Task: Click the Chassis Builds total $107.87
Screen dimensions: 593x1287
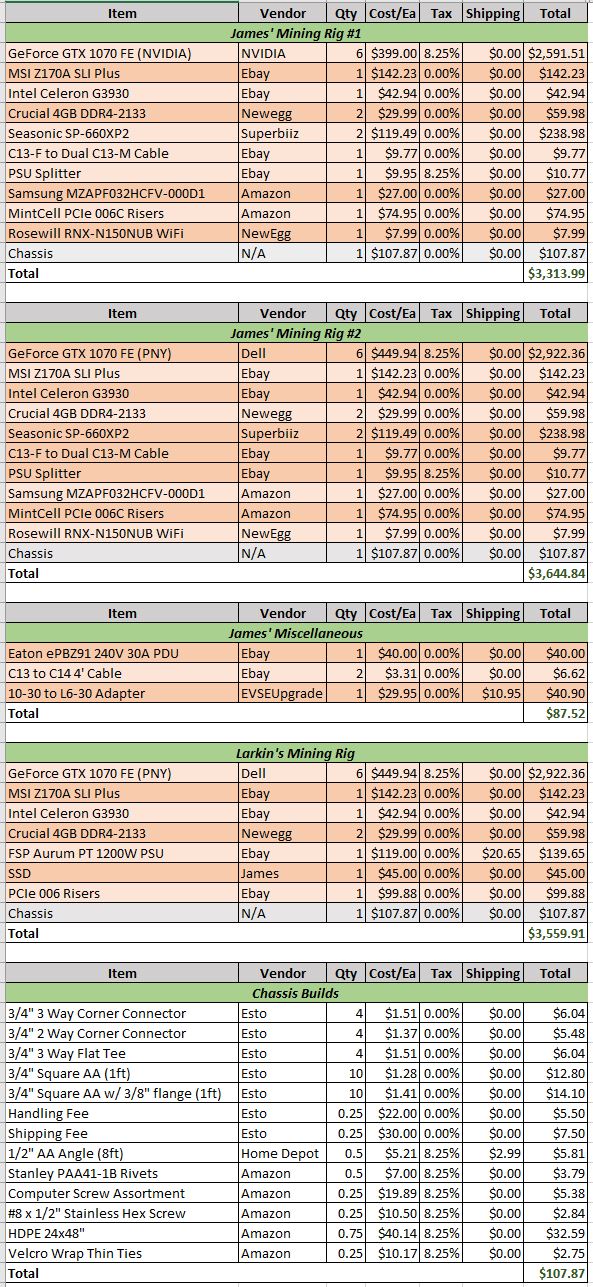Action: 556,1273
